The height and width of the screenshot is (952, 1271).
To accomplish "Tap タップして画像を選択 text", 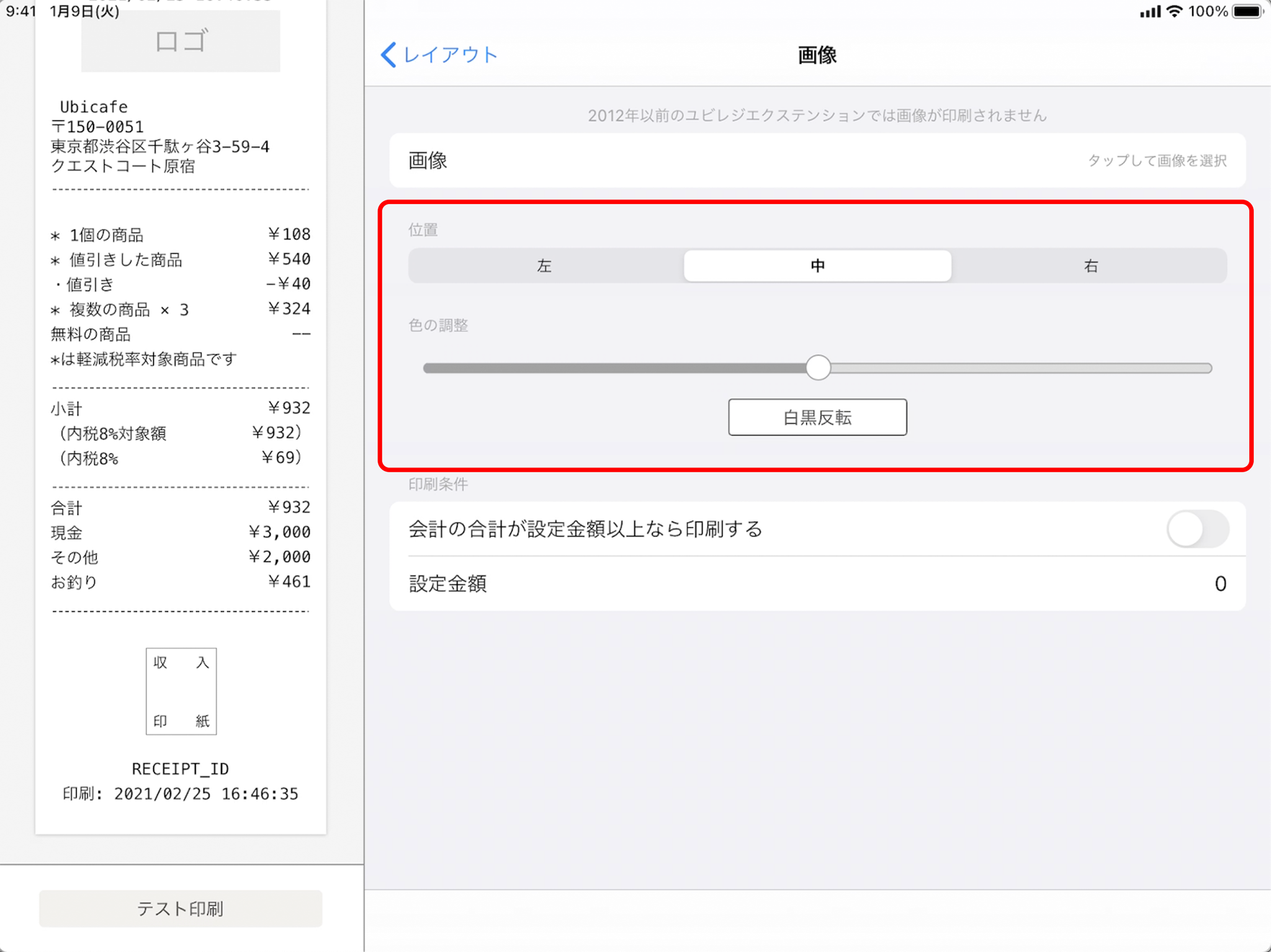I will [1157, 161].
